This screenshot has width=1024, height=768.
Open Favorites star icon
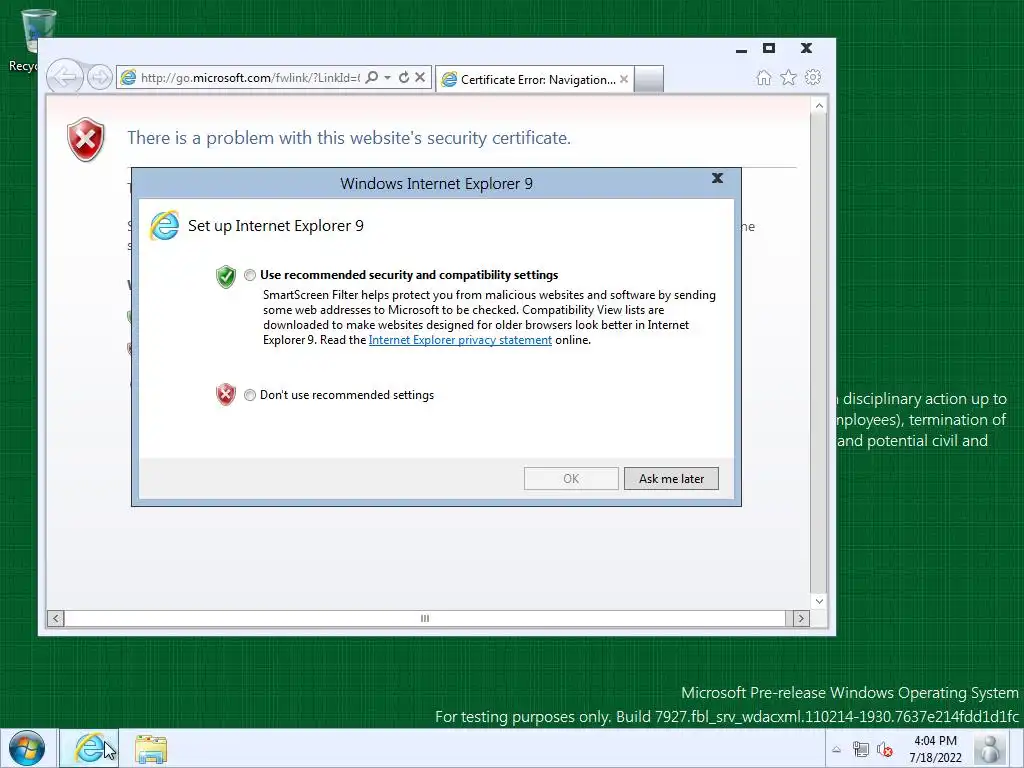(x=788, y=78)
